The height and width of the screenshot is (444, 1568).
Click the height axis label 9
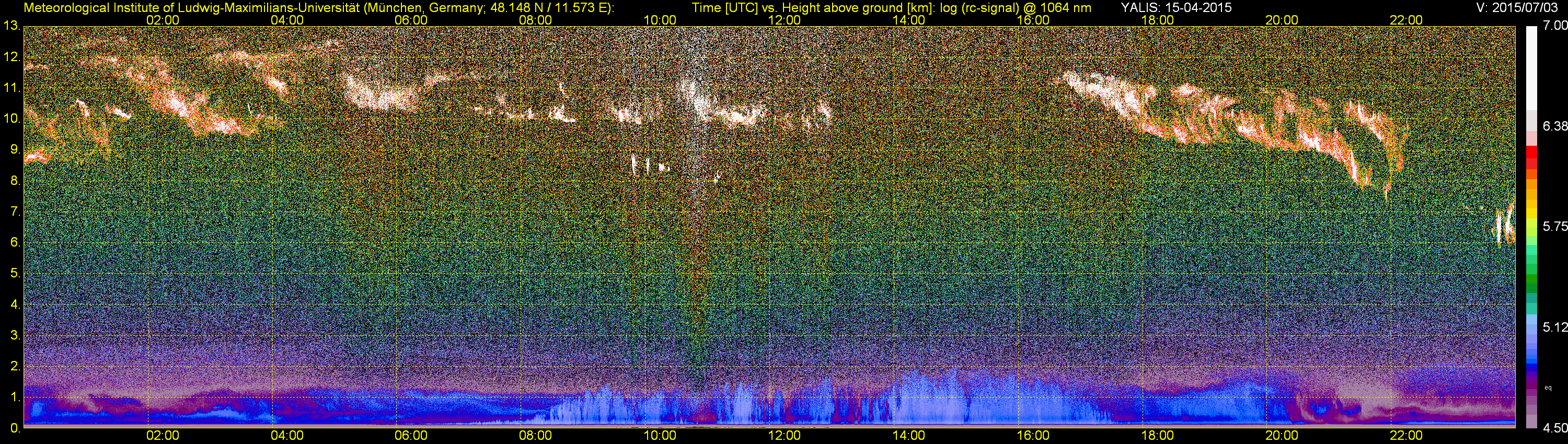[x=15, y=149]
